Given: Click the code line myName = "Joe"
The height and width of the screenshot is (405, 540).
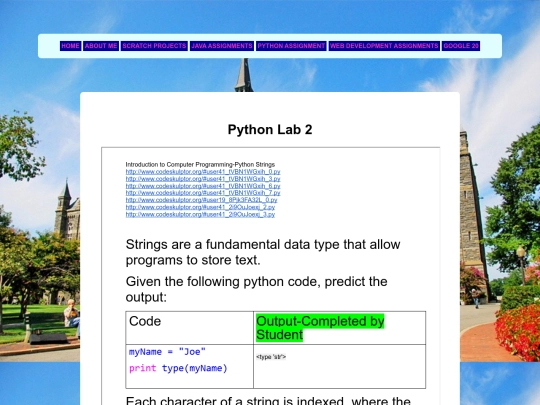Looking at the screenshot, I should pyautogui.click(x=167, y=352).
